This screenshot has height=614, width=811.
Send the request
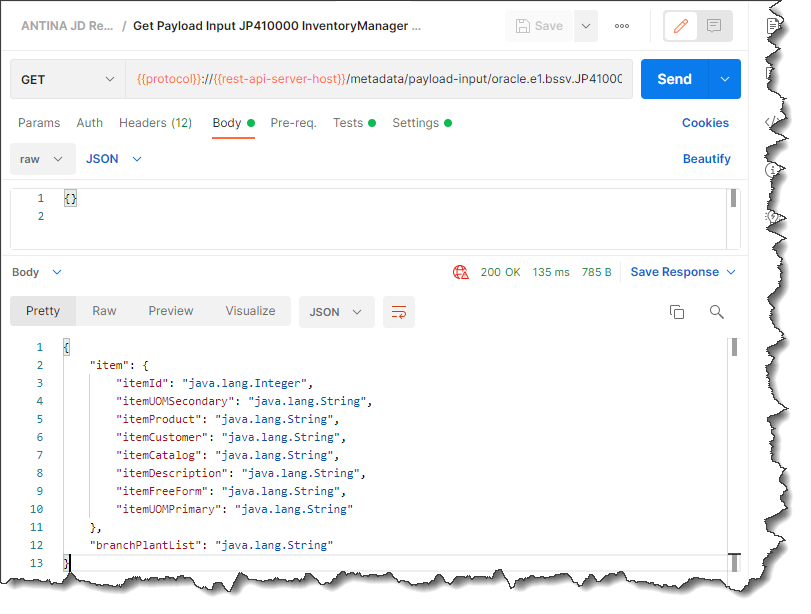pyautogui.click(x=674, y=79)
